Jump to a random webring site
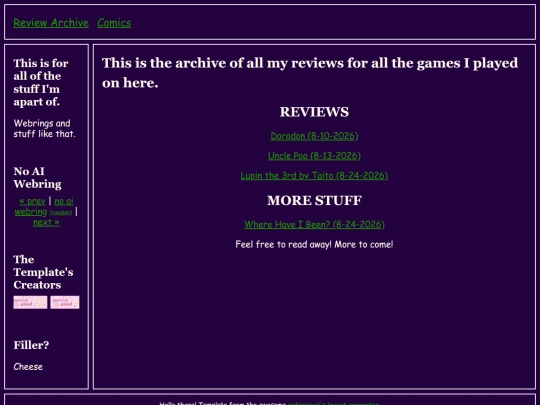 pyautogui.click(x=61, y=212)
